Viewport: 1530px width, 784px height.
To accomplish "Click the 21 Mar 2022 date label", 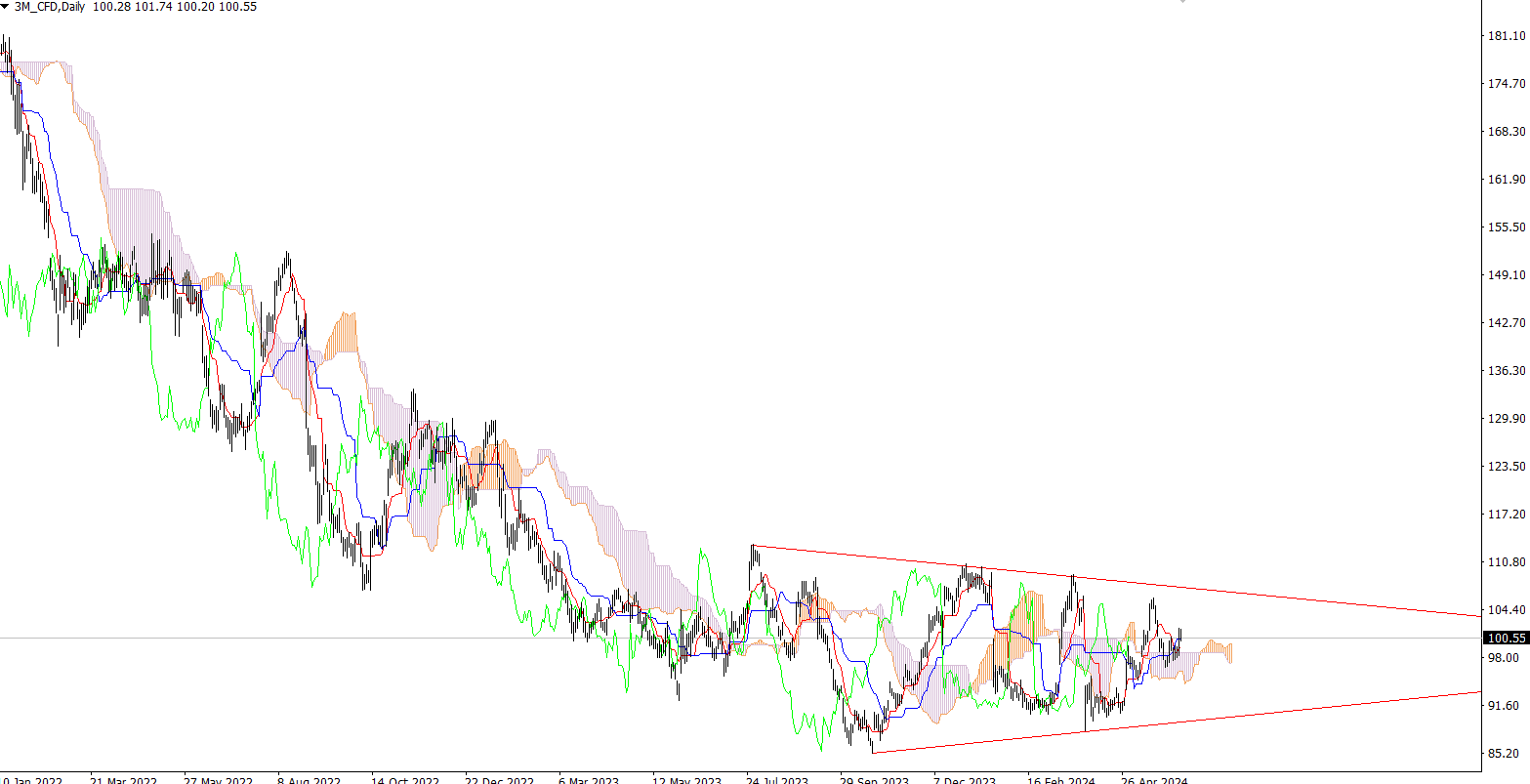I will point(123,780).
